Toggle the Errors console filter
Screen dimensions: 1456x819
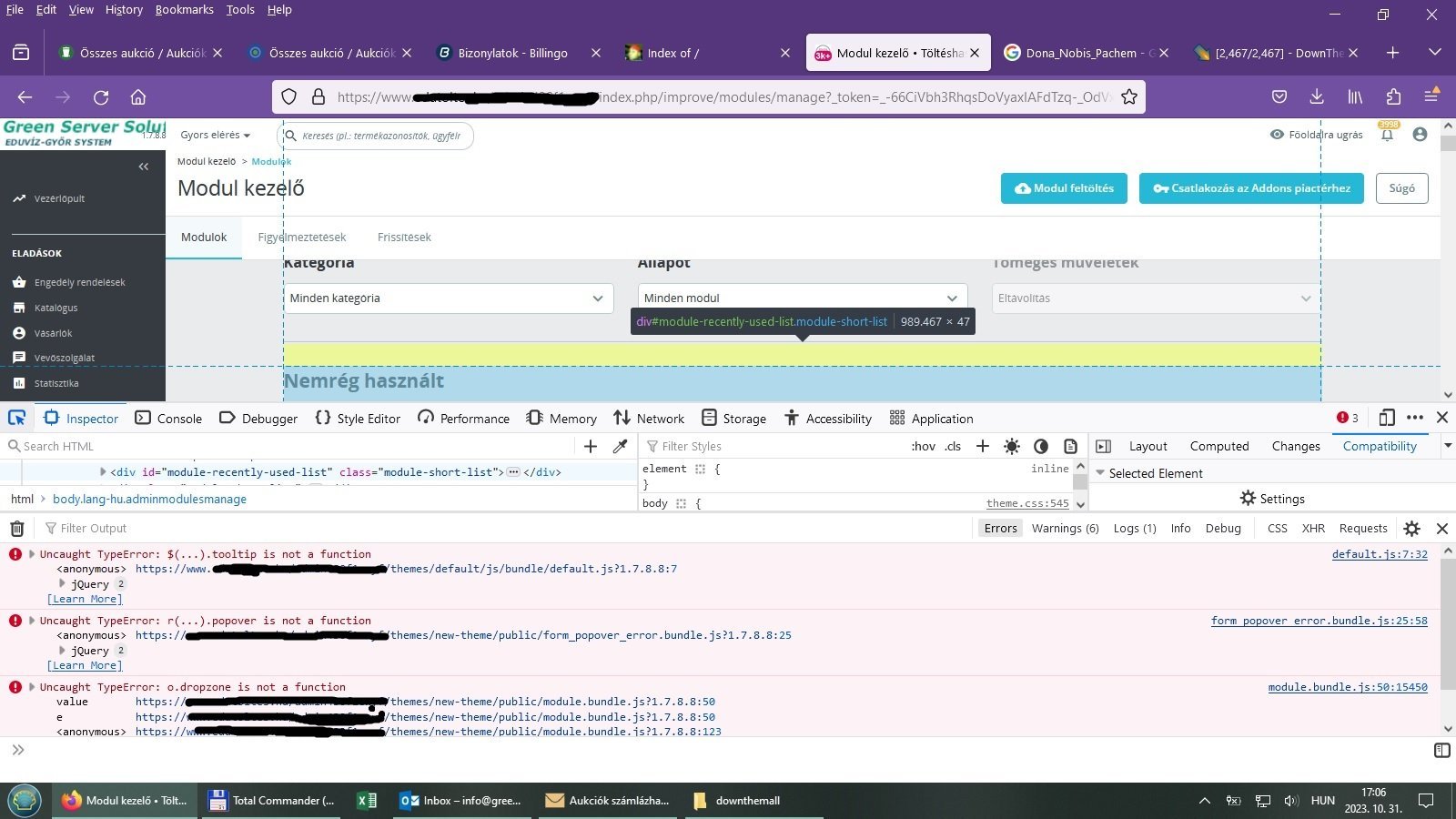coord(1001,528)
